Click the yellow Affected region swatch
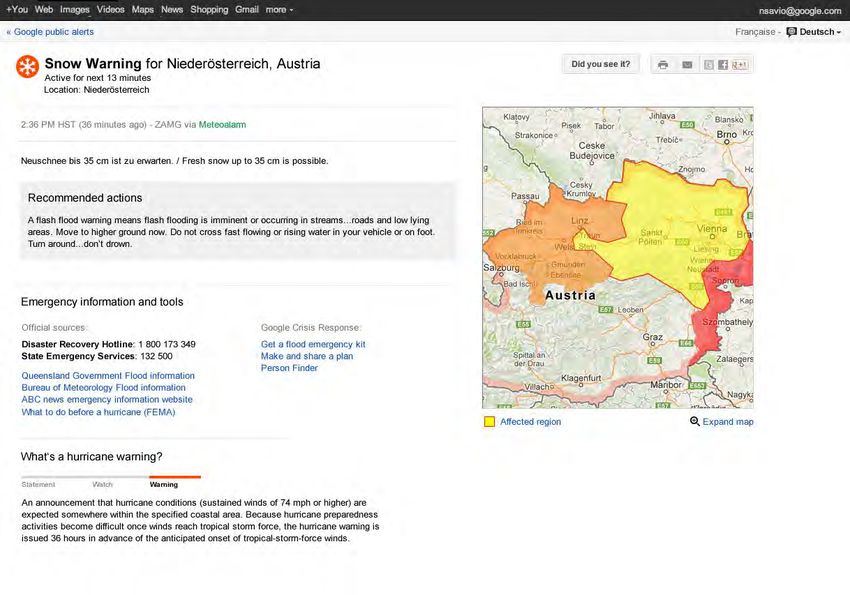The image size is (850, 595). point(489,422)
